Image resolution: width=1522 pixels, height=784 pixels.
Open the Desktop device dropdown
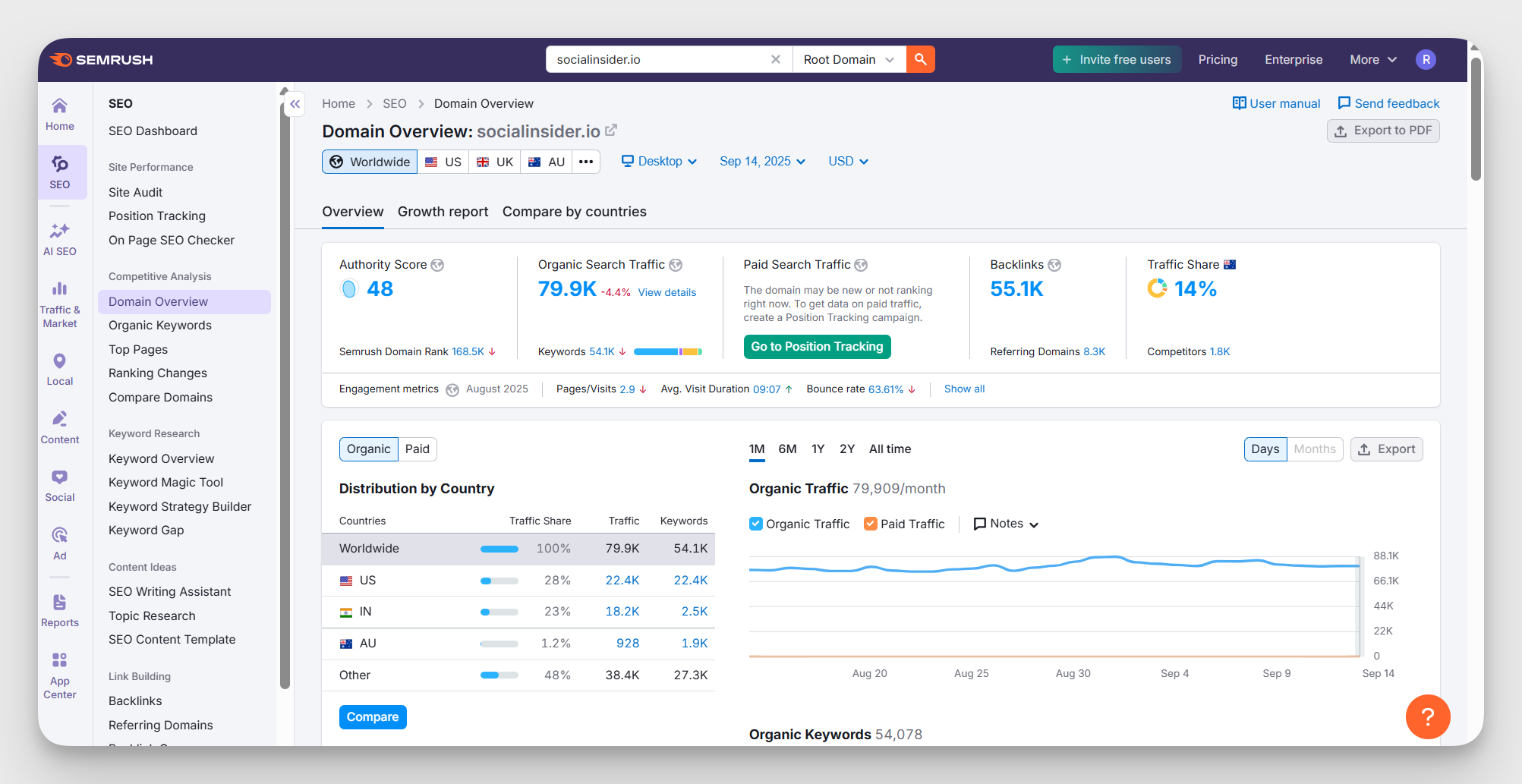click(659, 162)
